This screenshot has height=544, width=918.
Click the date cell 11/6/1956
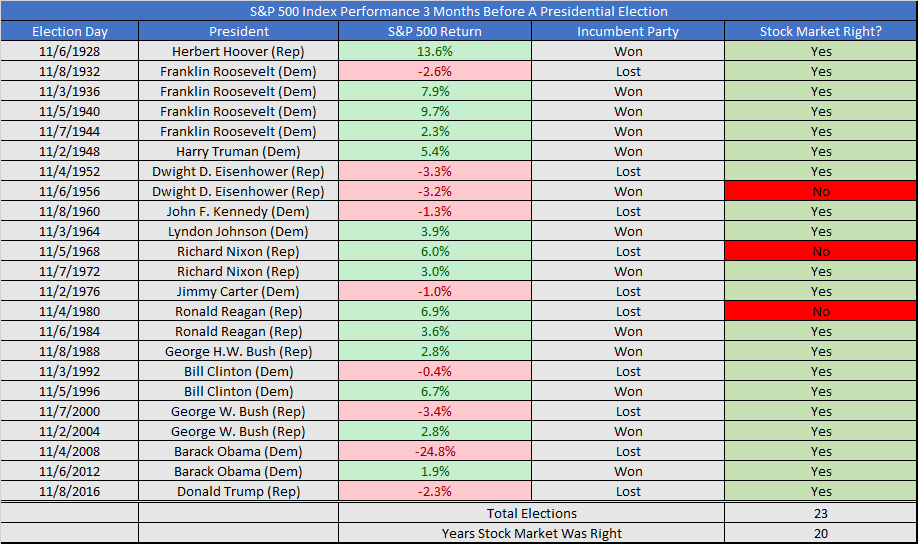[70, 191]
